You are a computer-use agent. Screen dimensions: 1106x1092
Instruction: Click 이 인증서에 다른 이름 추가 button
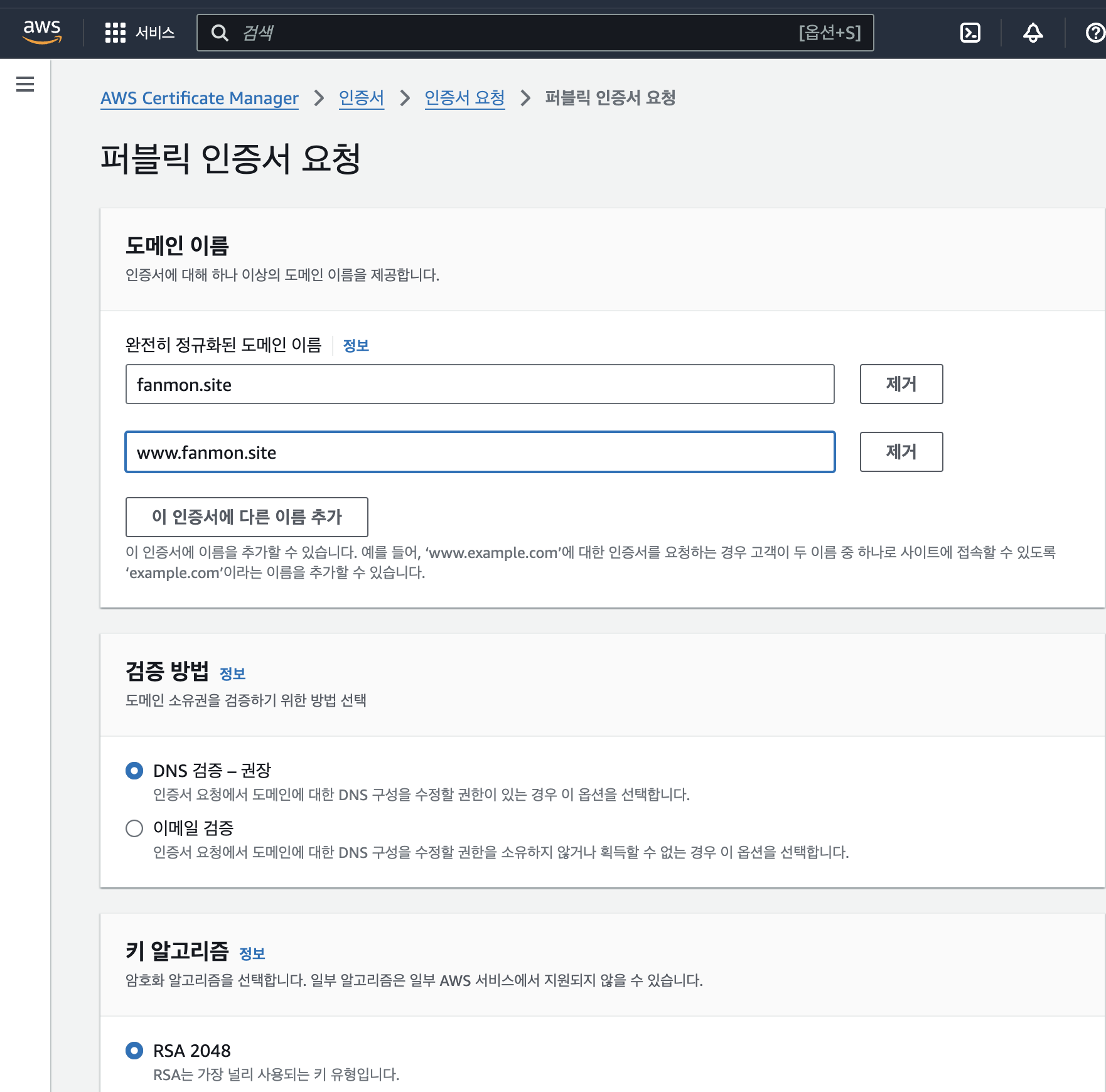click(247, 517)
